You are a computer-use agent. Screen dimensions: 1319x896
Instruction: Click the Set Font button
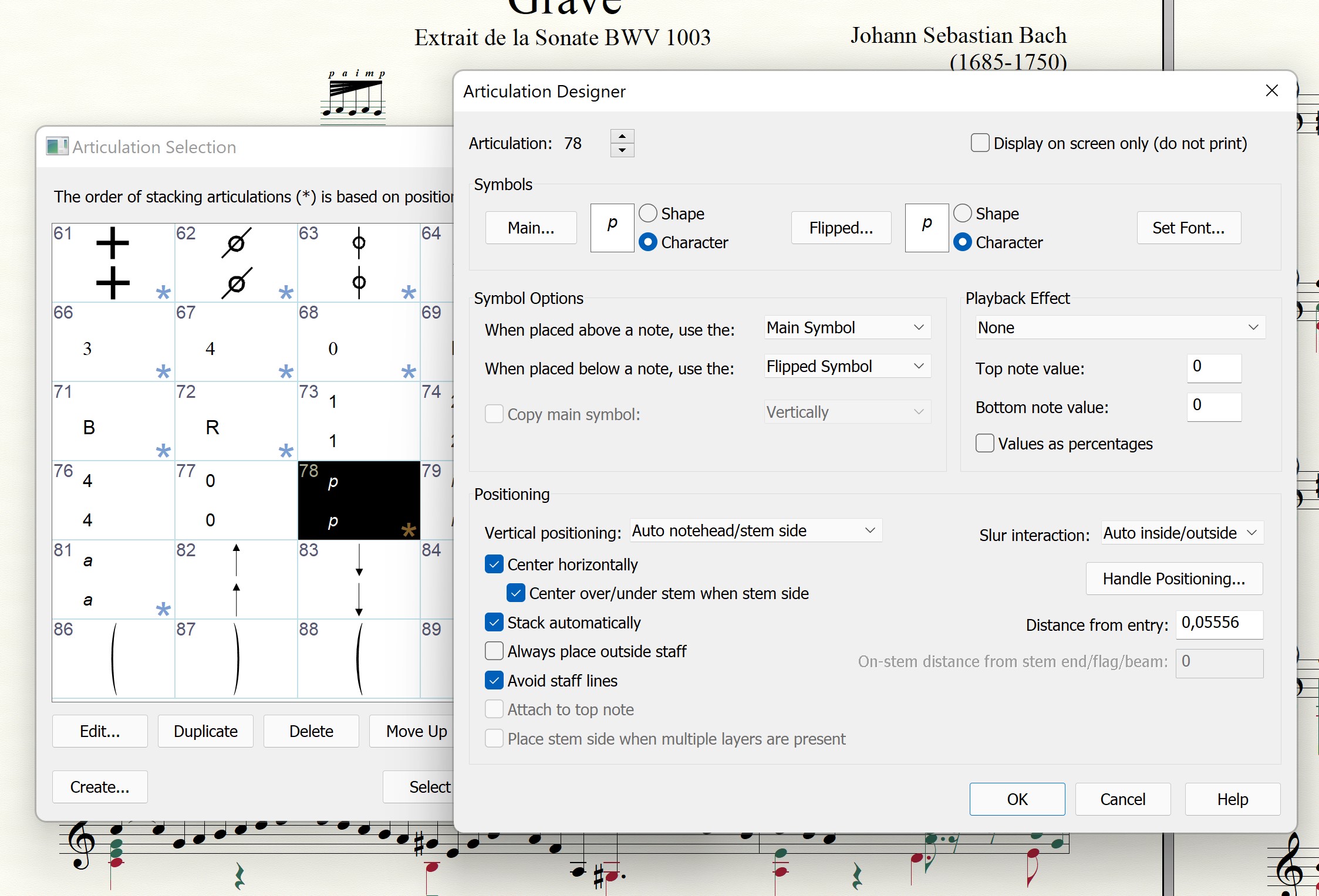click(1188, 228)
